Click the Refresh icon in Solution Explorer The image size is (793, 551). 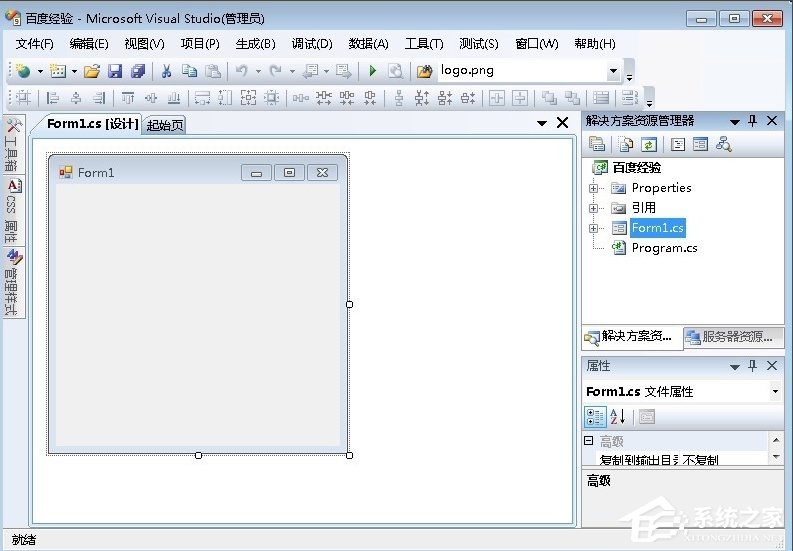pyautogui.click(x=648, y=145)
